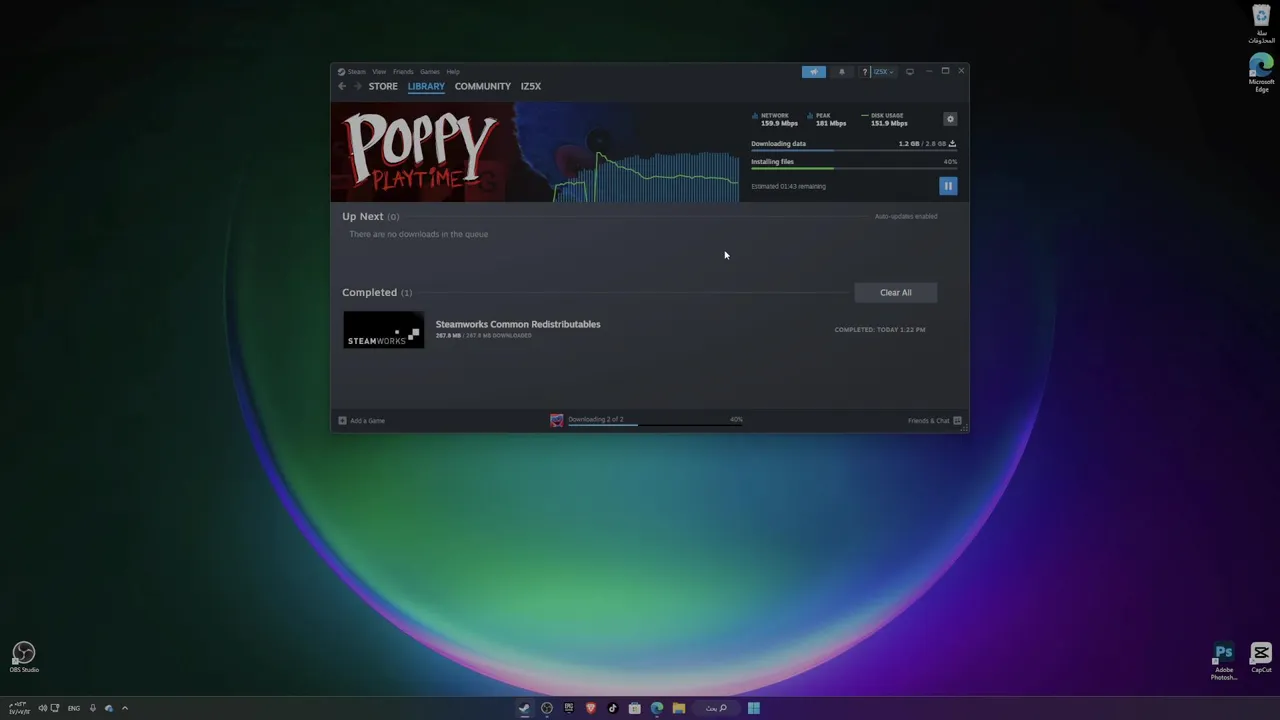Open Brave browser taskbar icon

click(x=591, y=708)
